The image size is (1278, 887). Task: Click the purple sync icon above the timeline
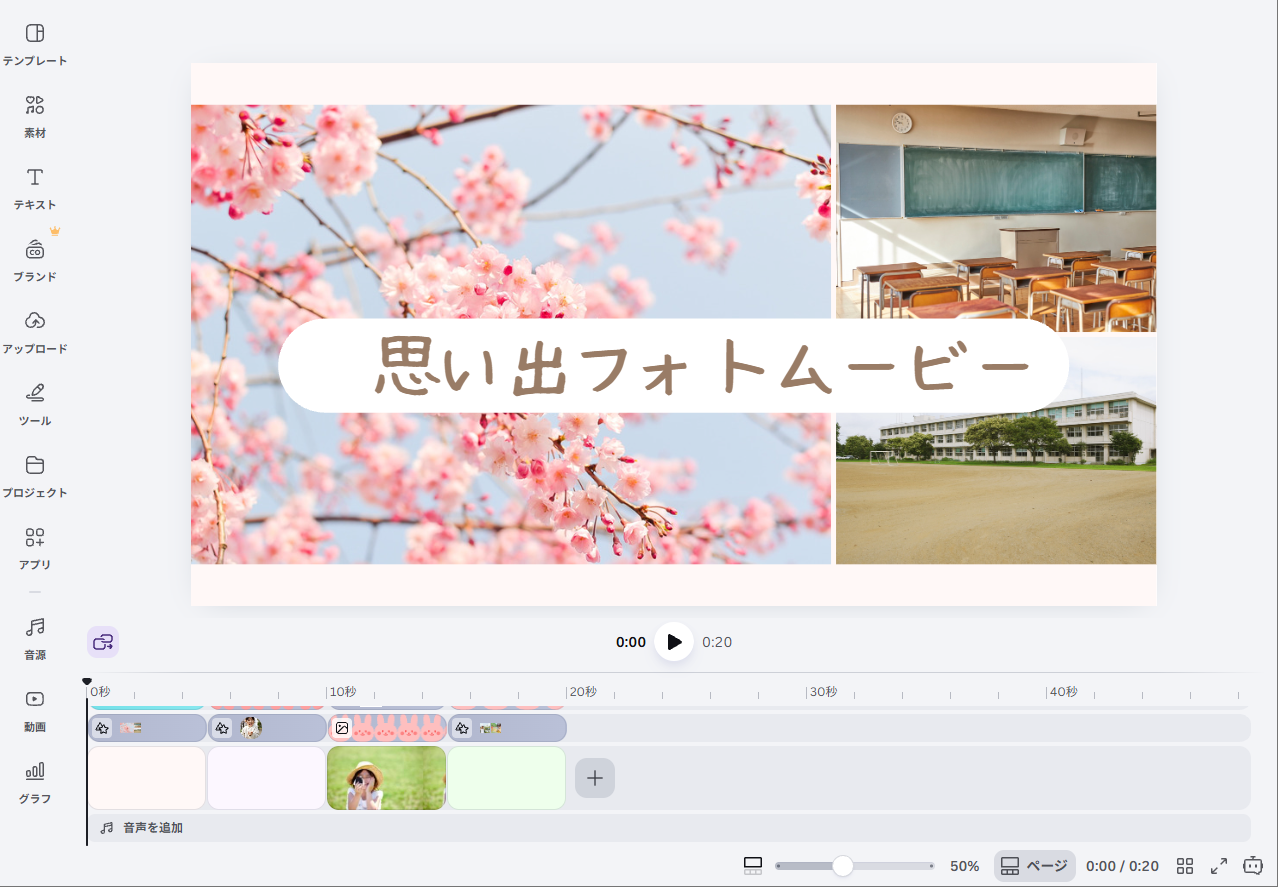click(103, 642)
